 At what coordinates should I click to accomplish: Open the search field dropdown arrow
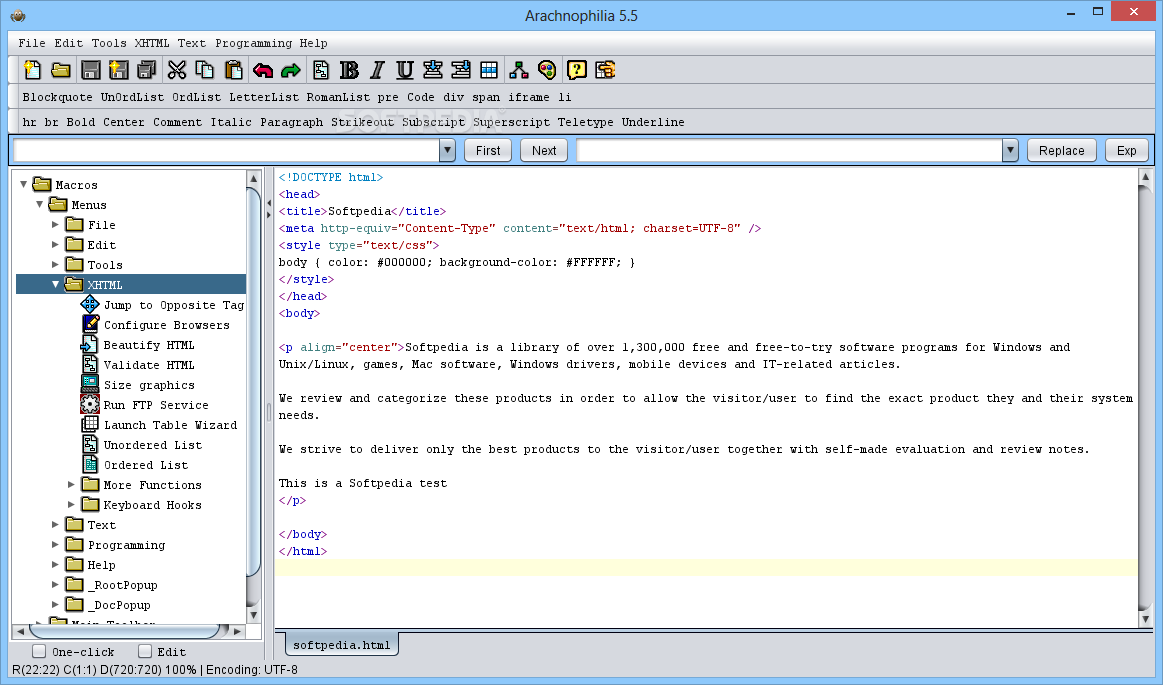447,150
